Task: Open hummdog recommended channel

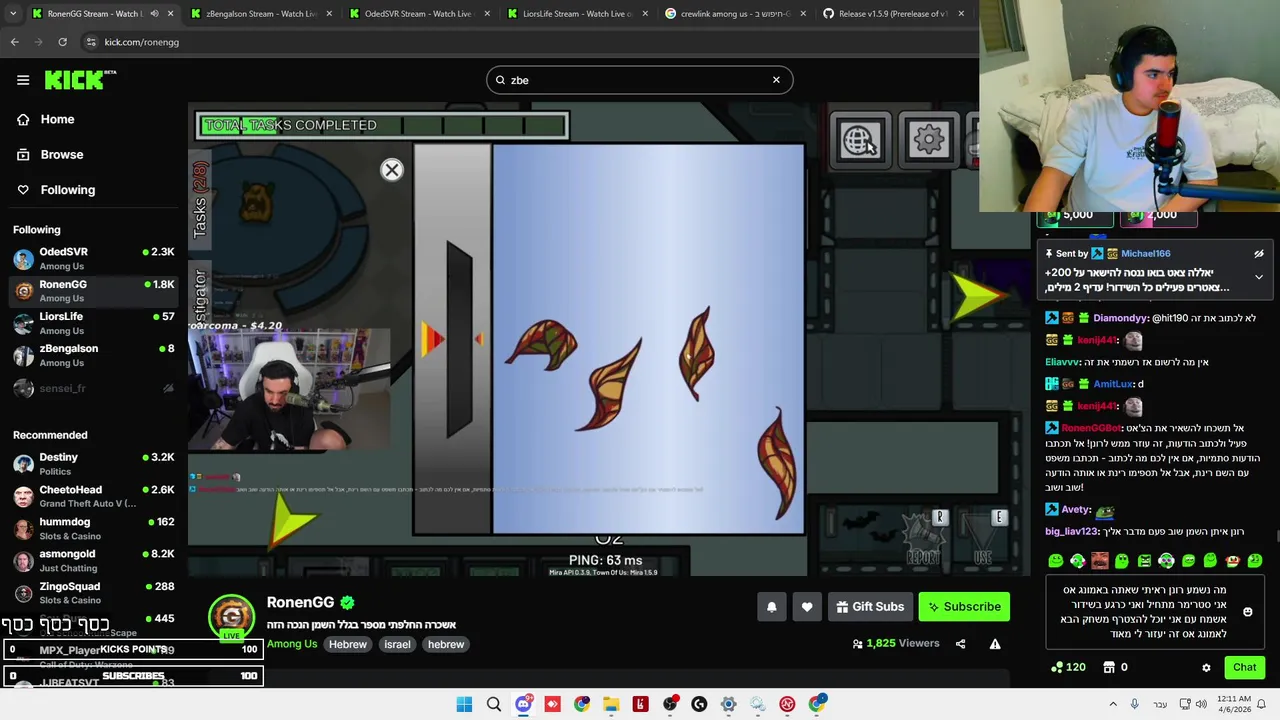Action: coord(94,528)
